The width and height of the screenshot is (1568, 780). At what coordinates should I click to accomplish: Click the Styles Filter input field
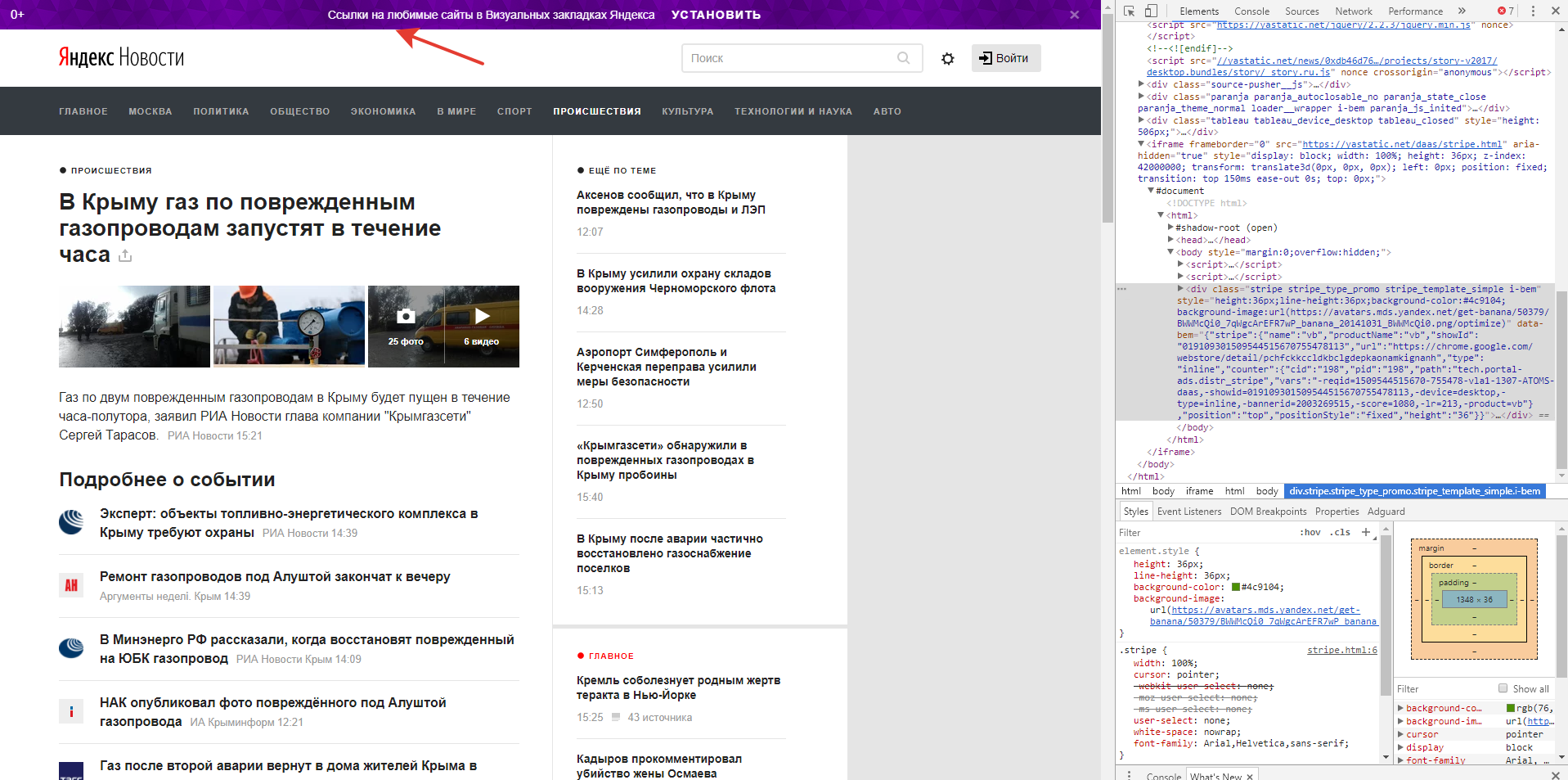click(x=1206, y=532)
